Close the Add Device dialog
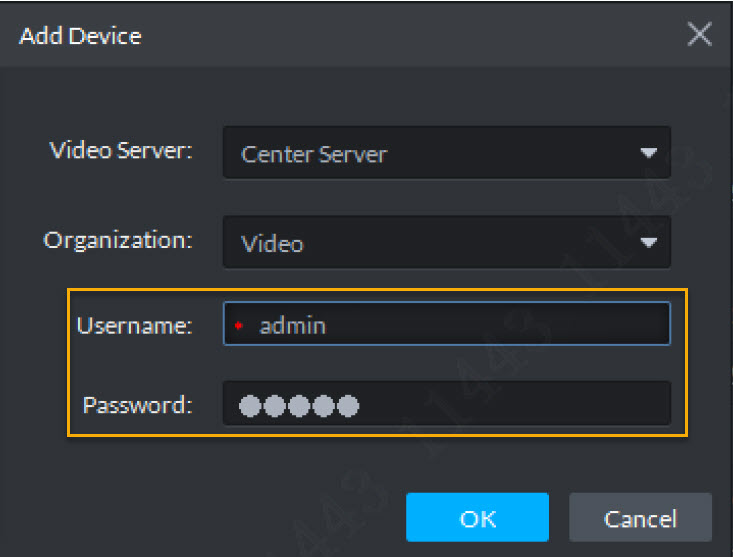Screen dimensions: 733x557 699,35
